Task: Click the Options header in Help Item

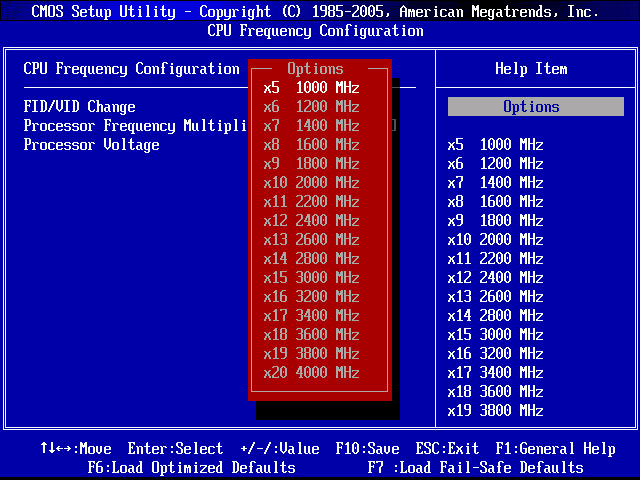Action: pyautogui.click(x=535, y=107)
